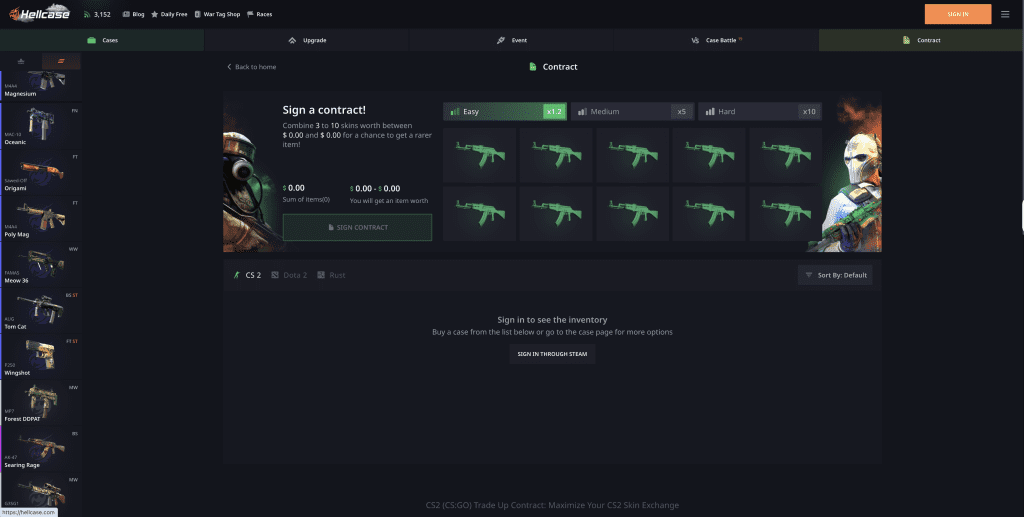Open the M4A4 Poly Mag drop
The image size is (1024, 517).
[41, 219]
